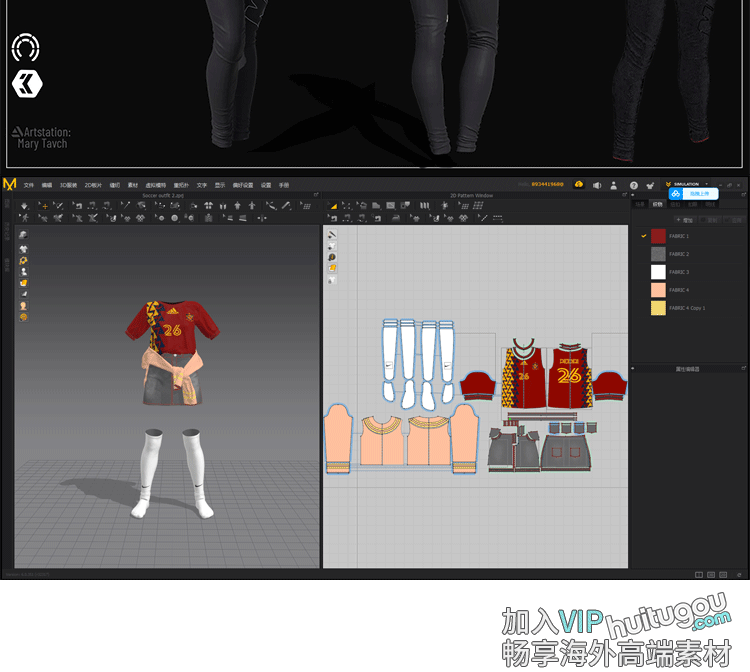Toggle the checkmark next to FABRIC 1
The image size is (750, 672).
point(643,236)
